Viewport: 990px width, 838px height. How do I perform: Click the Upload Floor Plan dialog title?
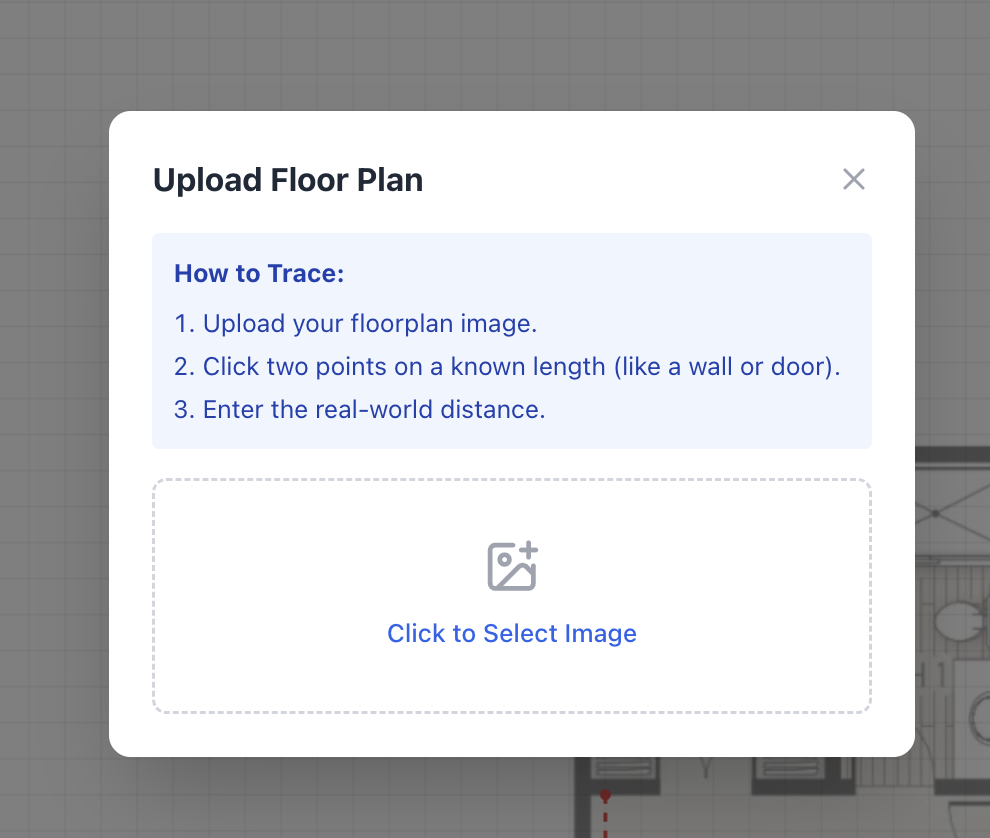(288, 180)
